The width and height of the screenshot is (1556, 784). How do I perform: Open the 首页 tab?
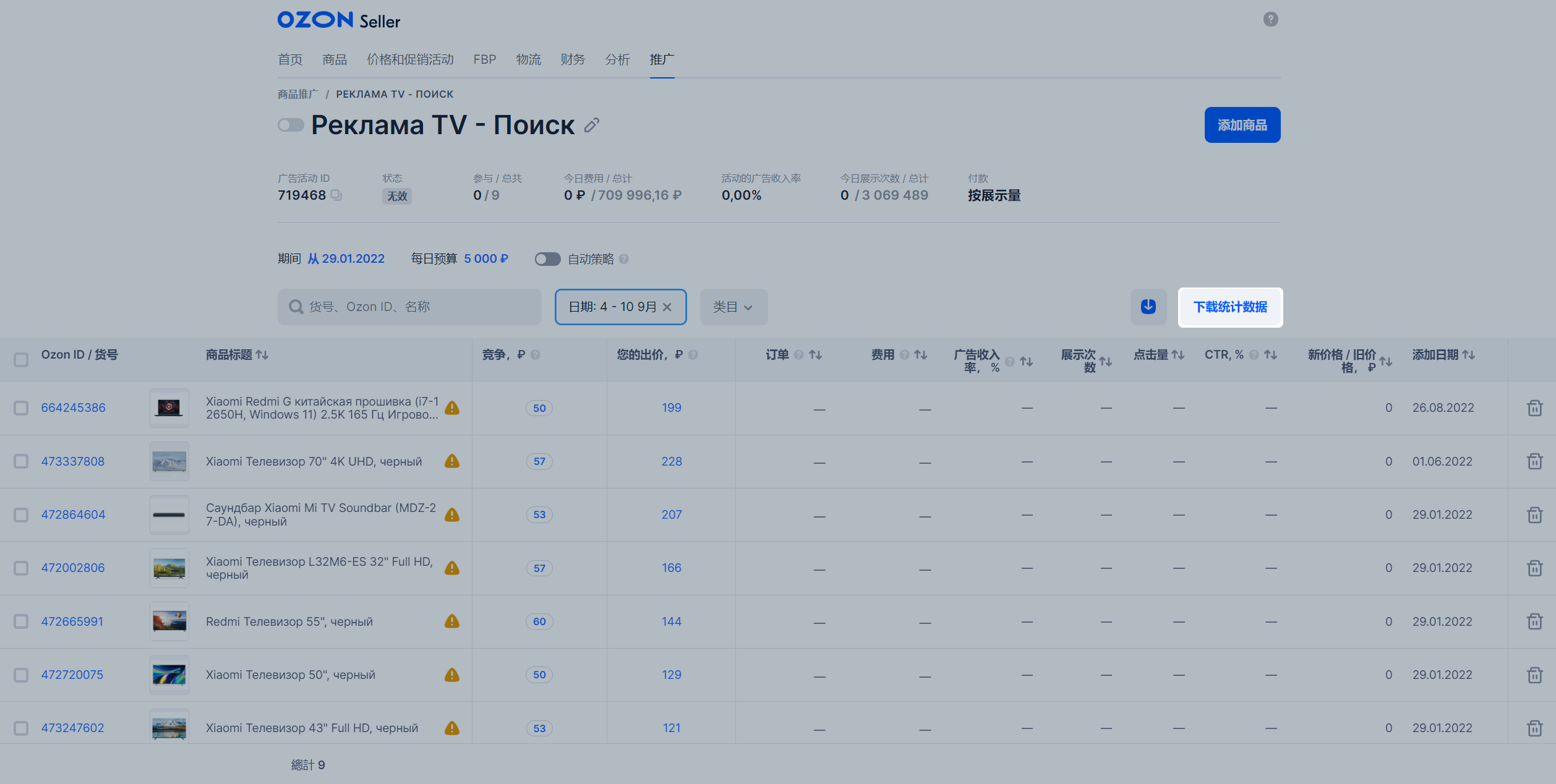pyautogui.click(x=290, y=59)
